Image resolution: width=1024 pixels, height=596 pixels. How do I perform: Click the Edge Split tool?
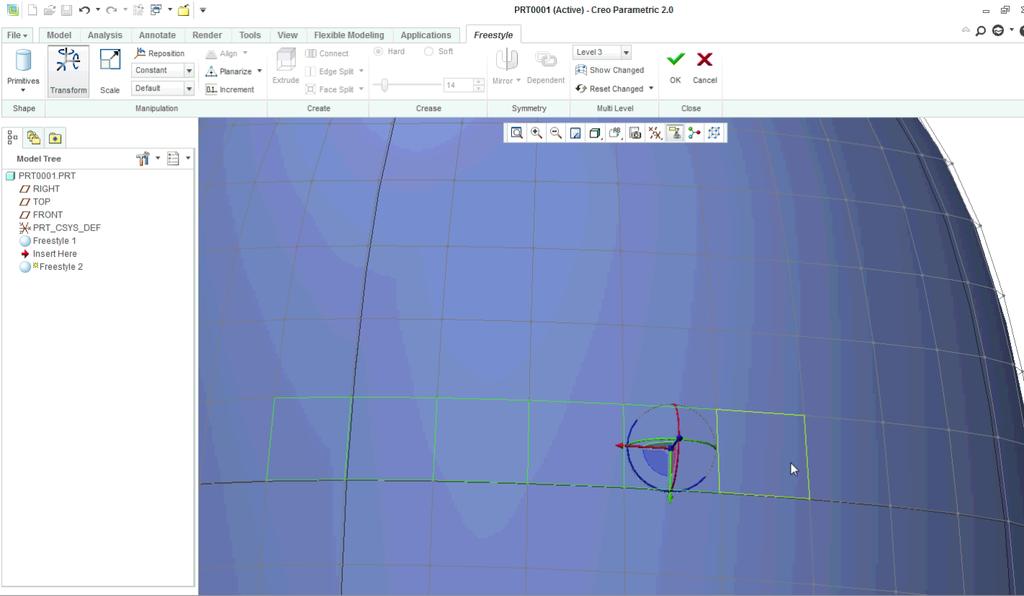click(x=330, y=71)
